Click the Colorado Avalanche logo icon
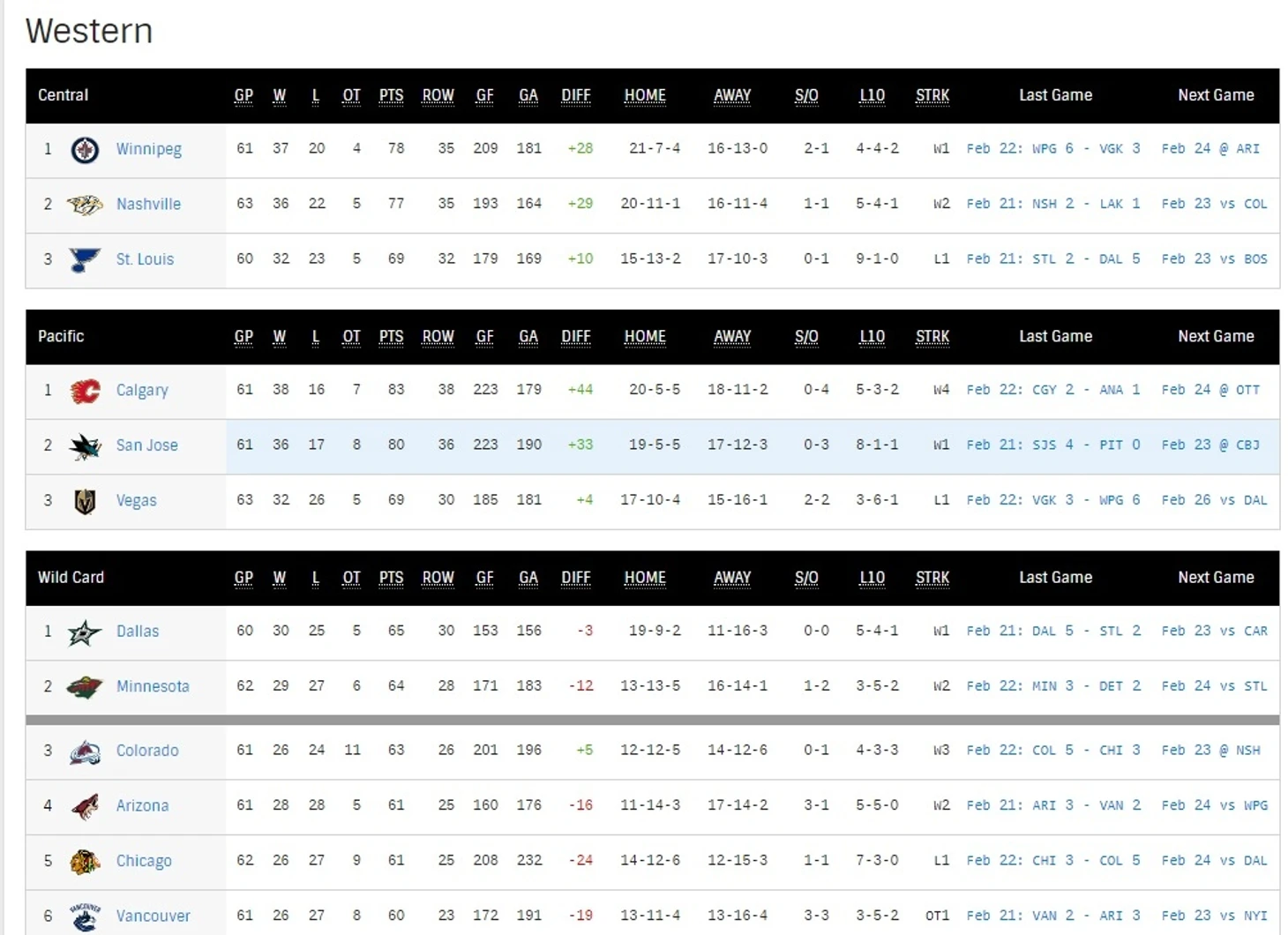Image resolution: width=1288 pixels, height=935 pixels. (x=85, y=752)
